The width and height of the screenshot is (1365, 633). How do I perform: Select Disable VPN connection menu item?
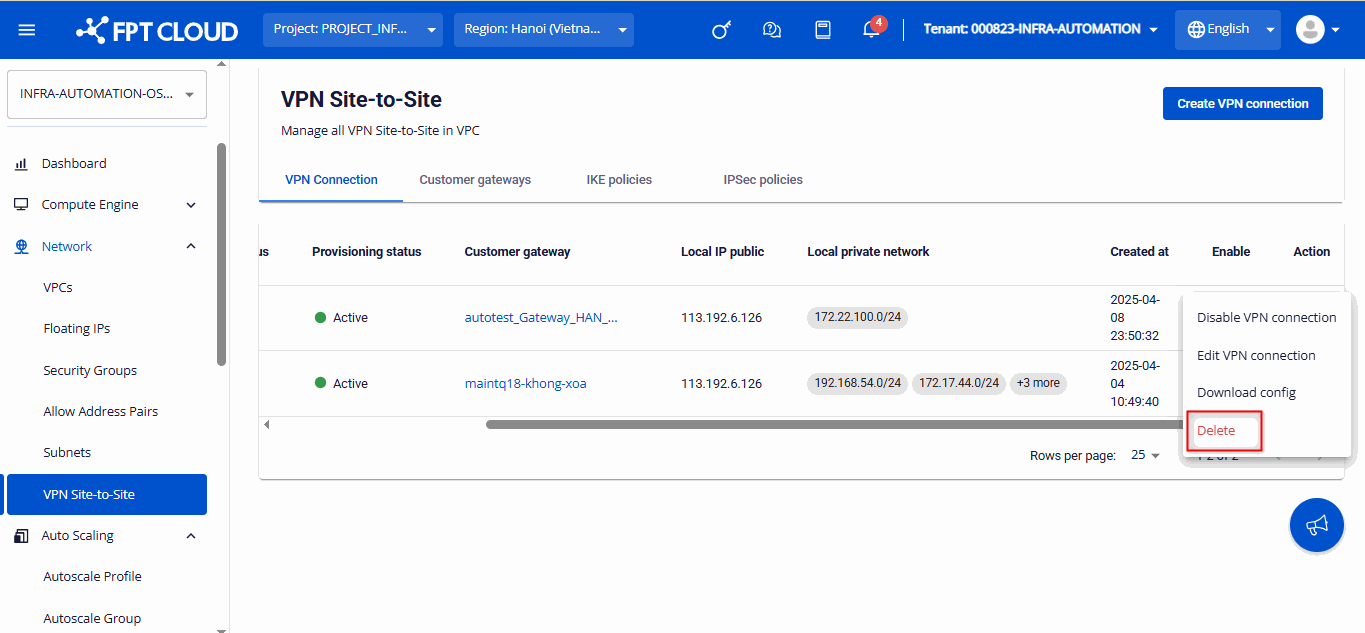pos(1266,318)
